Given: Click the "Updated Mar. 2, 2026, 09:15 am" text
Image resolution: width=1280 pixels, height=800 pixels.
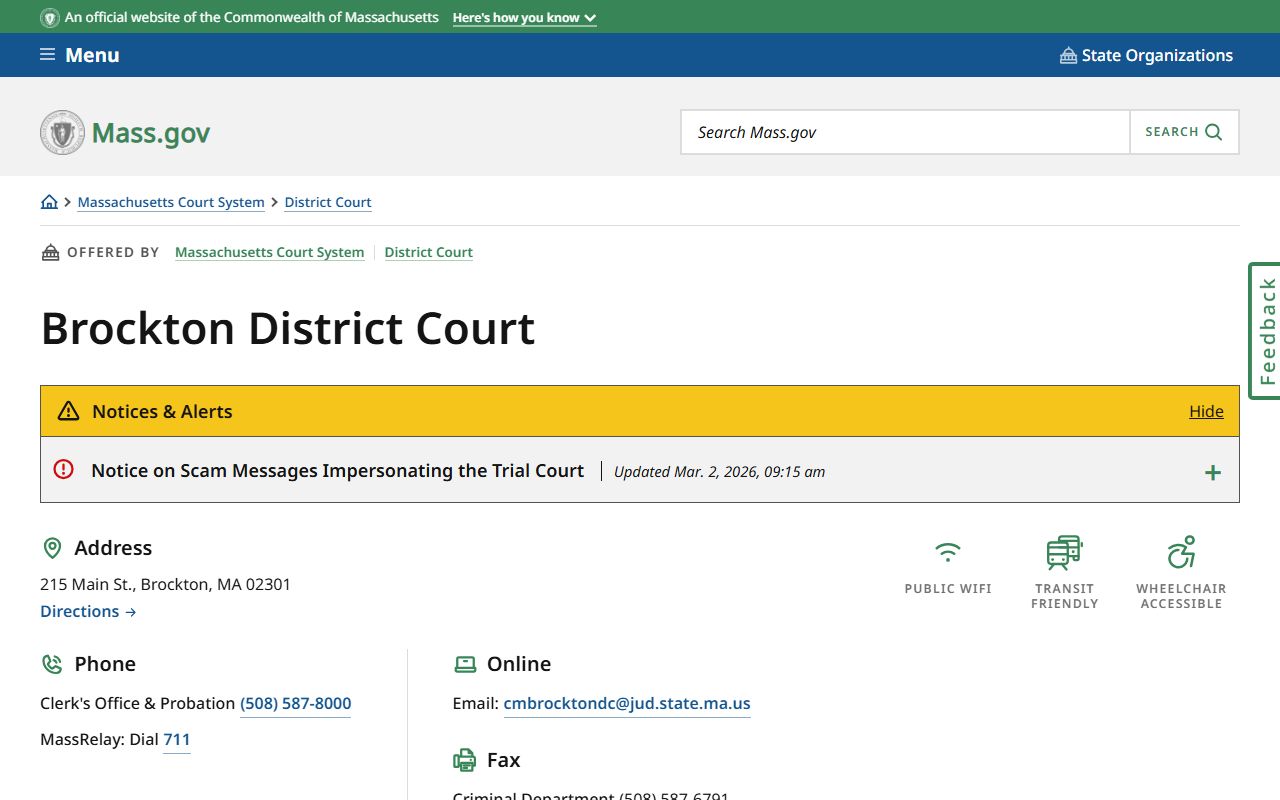Looking at the screenshot, I should [719, 472].
